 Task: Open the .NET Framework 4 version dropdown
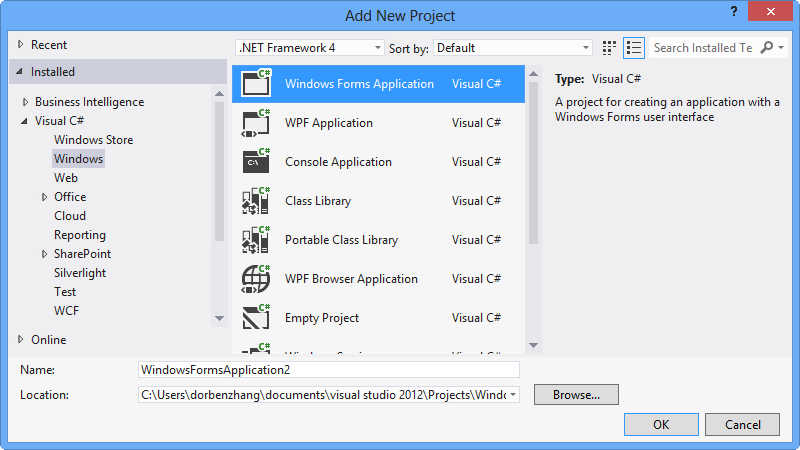(x=310, y=48)
